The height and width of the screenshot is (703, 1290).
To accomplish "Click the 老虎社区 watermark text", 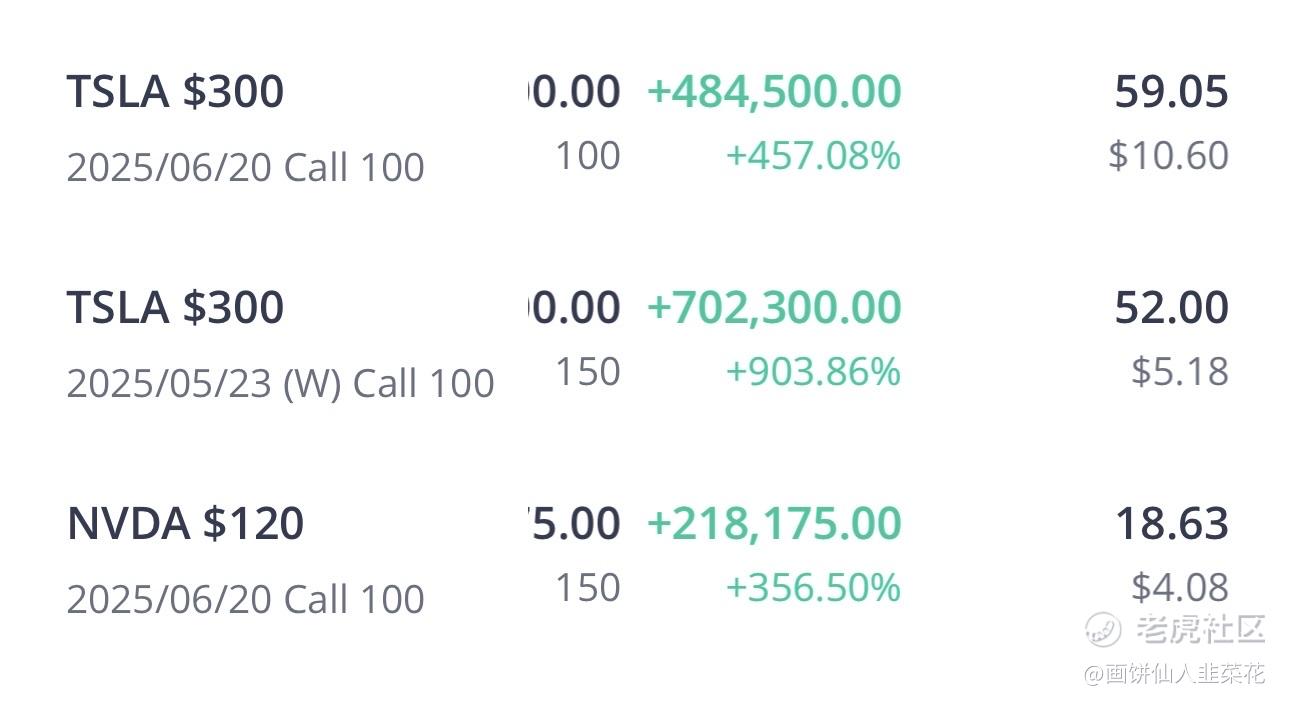I will pos(1201,629).
